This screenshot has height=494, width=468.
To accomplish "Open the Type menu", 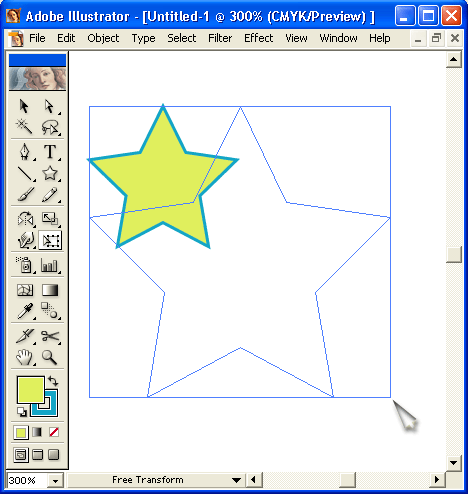I will [143, 38].
